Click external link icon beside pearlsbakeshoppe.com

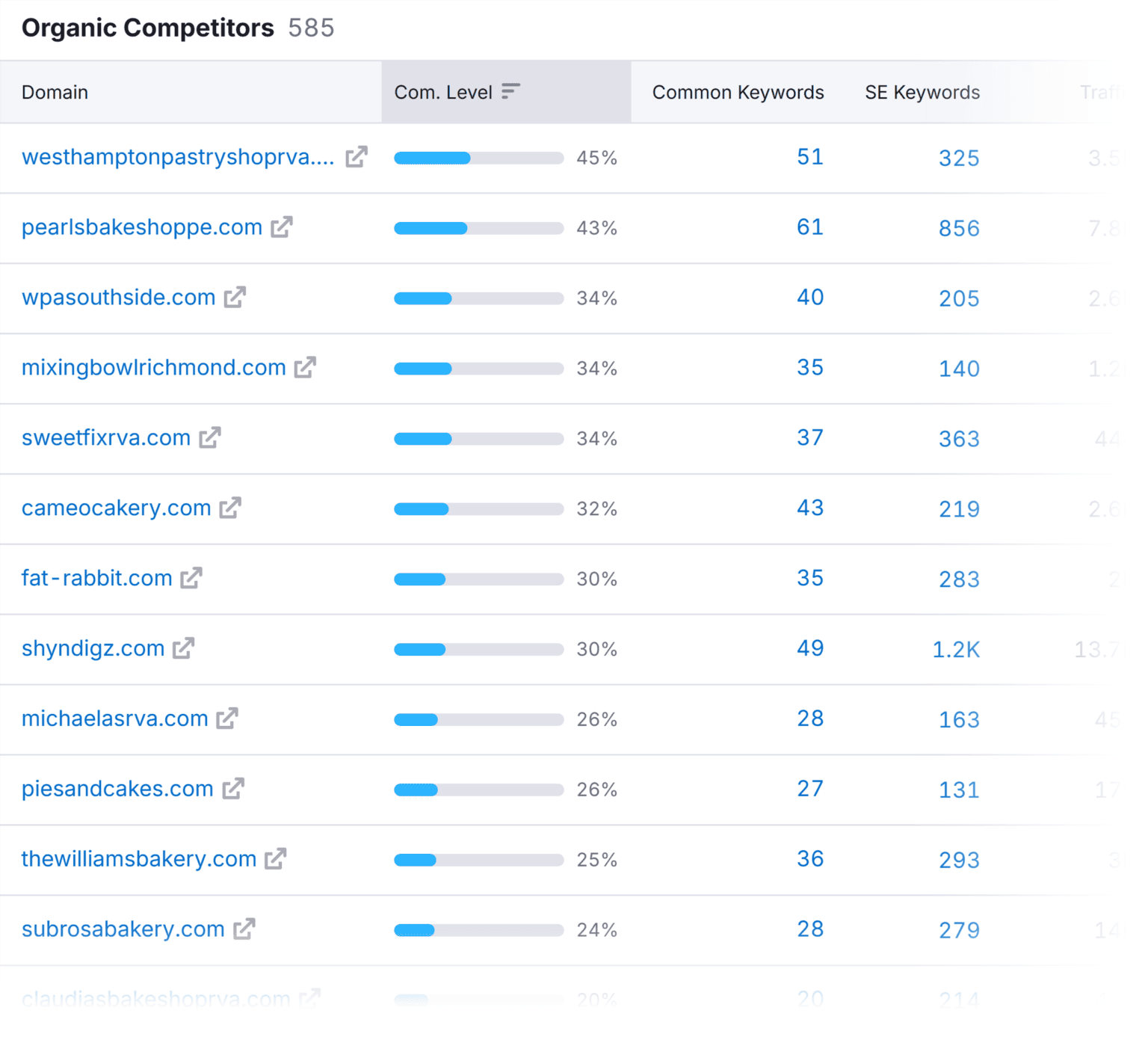(282, 227)
